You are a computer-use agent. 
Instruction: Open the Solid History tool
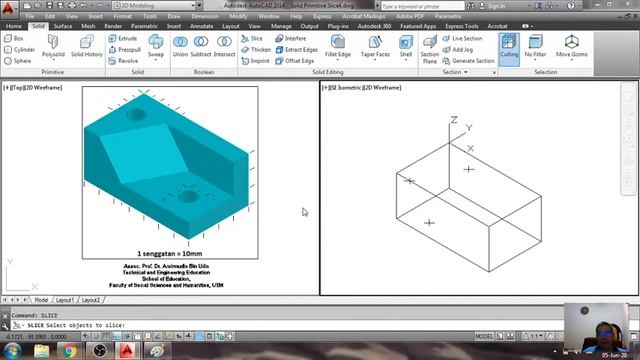pyautogui.click(x=87, y=46)
